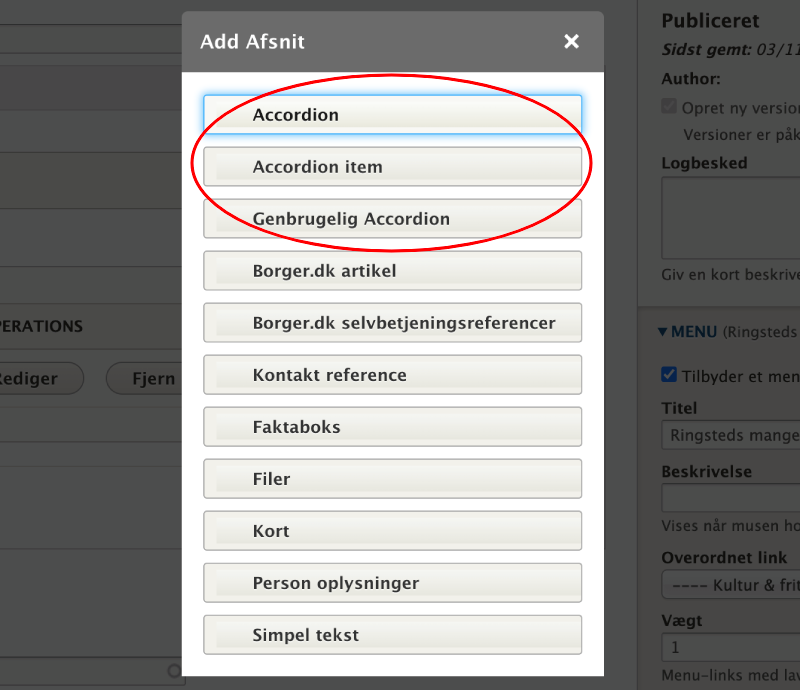Select Borger.dk selvbetjeningsreferencer option
The image size is (800, 690).
(x=392, y=323)
